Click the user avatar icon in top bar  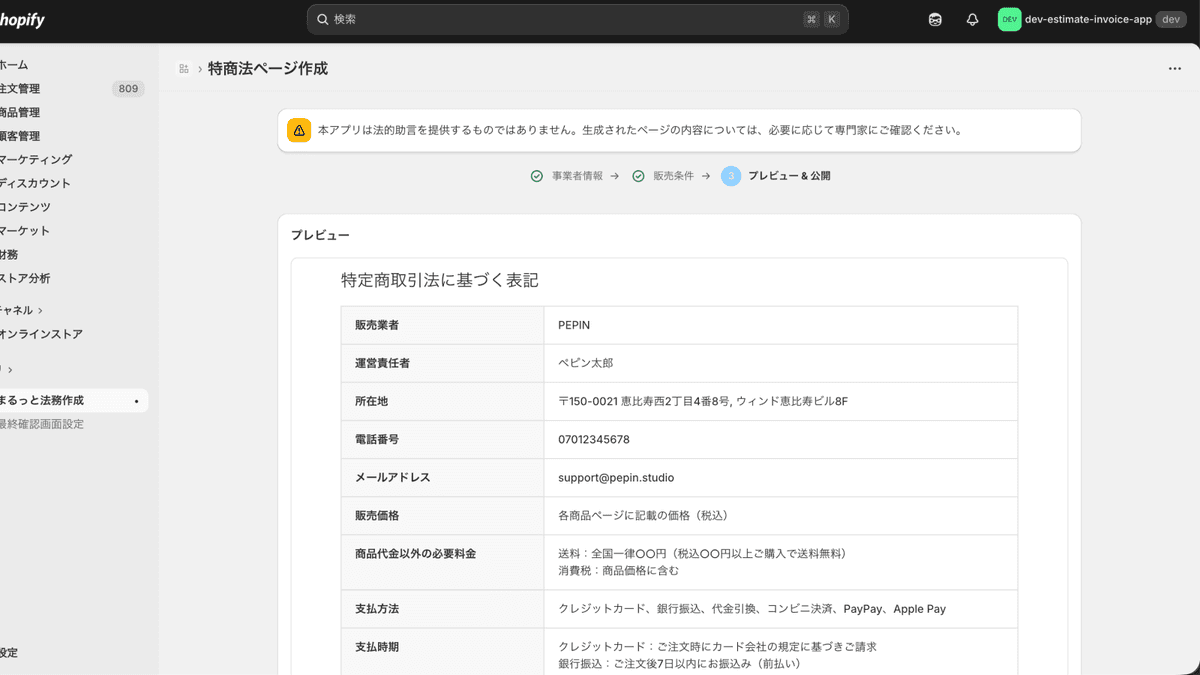[934, 19]
